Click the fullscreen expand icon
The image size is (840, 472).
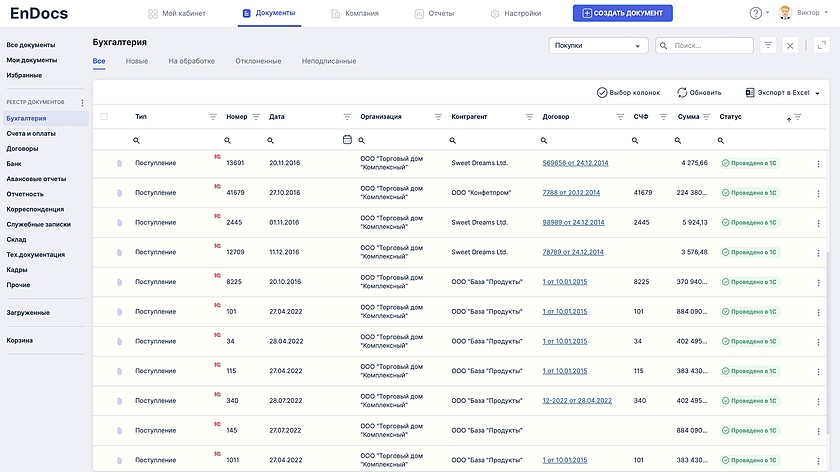(x=820, y=45)
